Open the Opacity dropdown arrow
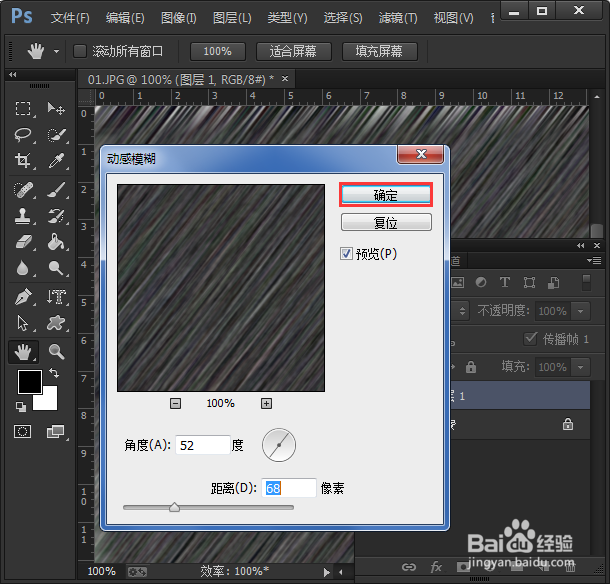 click(580, 311)
